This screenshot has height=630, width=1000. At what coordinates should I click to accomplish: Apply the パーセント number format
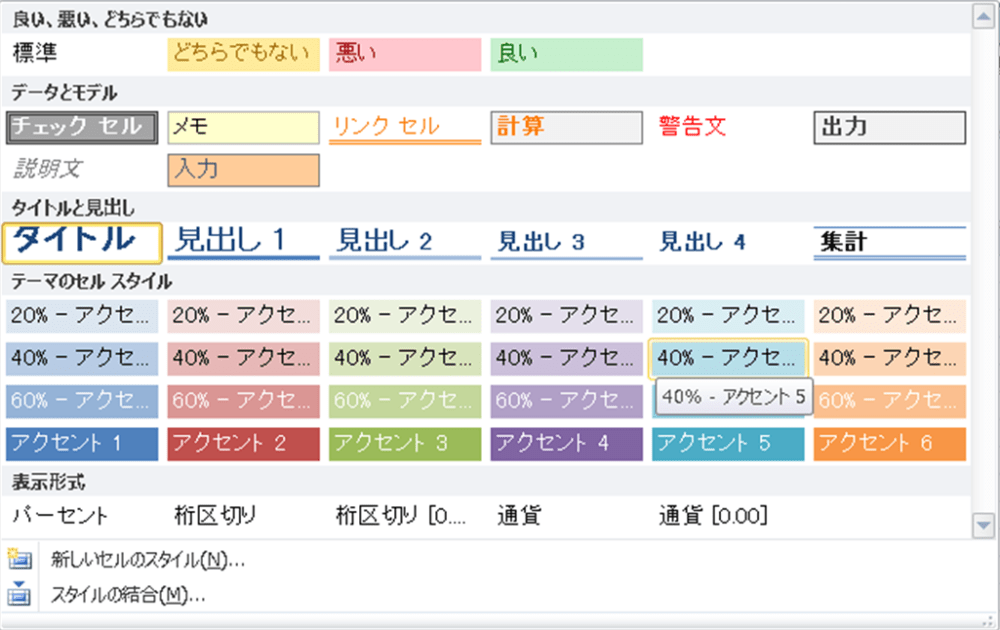point(60,516)
